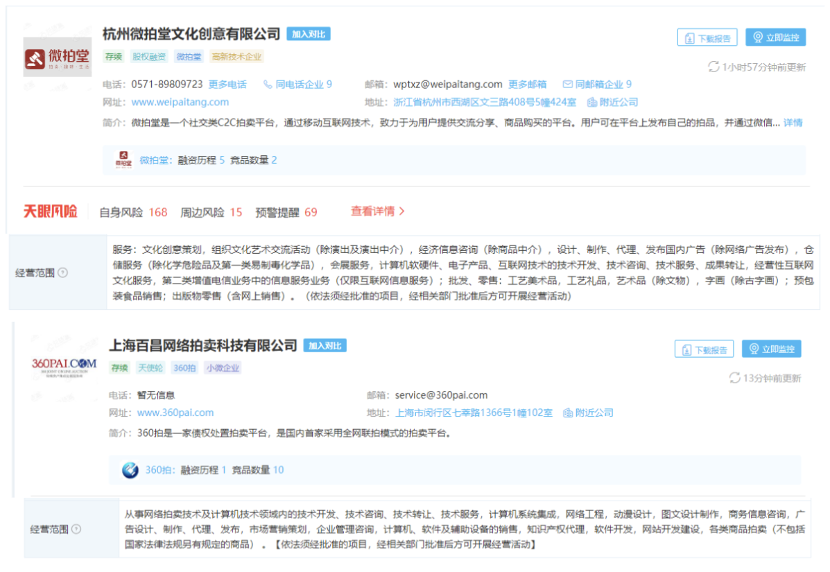This screenshot has height=572, width=830.
Task: Select the 高新技术企业 tag
Action: pos(237,57)
